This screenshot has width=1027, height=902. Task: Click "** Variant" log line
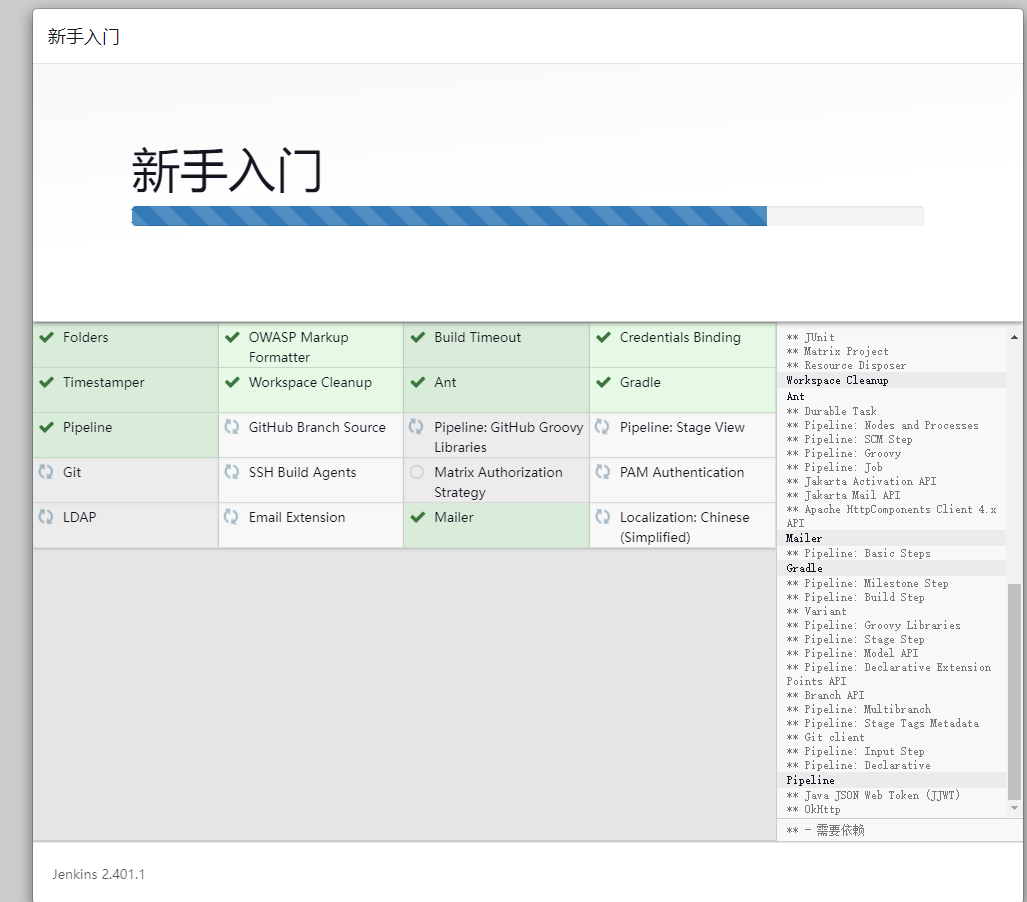(x=816, y=612)
